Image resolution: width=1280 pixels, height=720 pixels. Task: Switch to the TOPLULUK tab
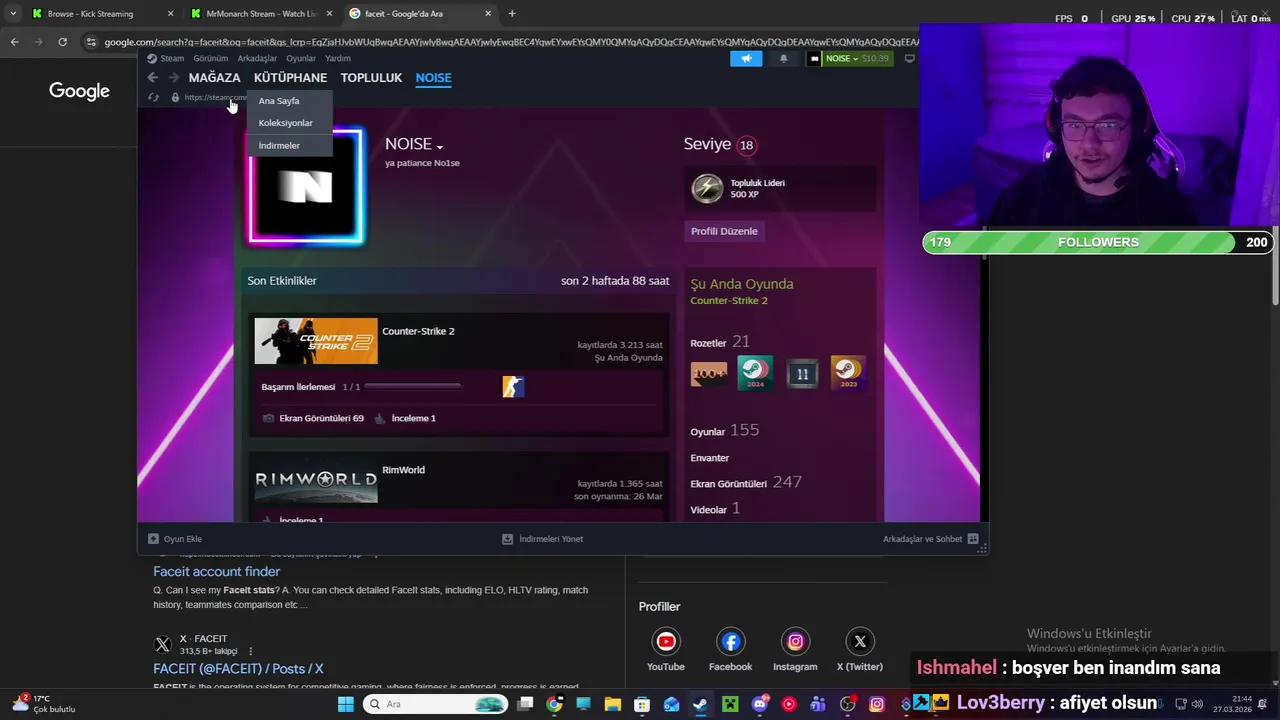coord(371,77)
